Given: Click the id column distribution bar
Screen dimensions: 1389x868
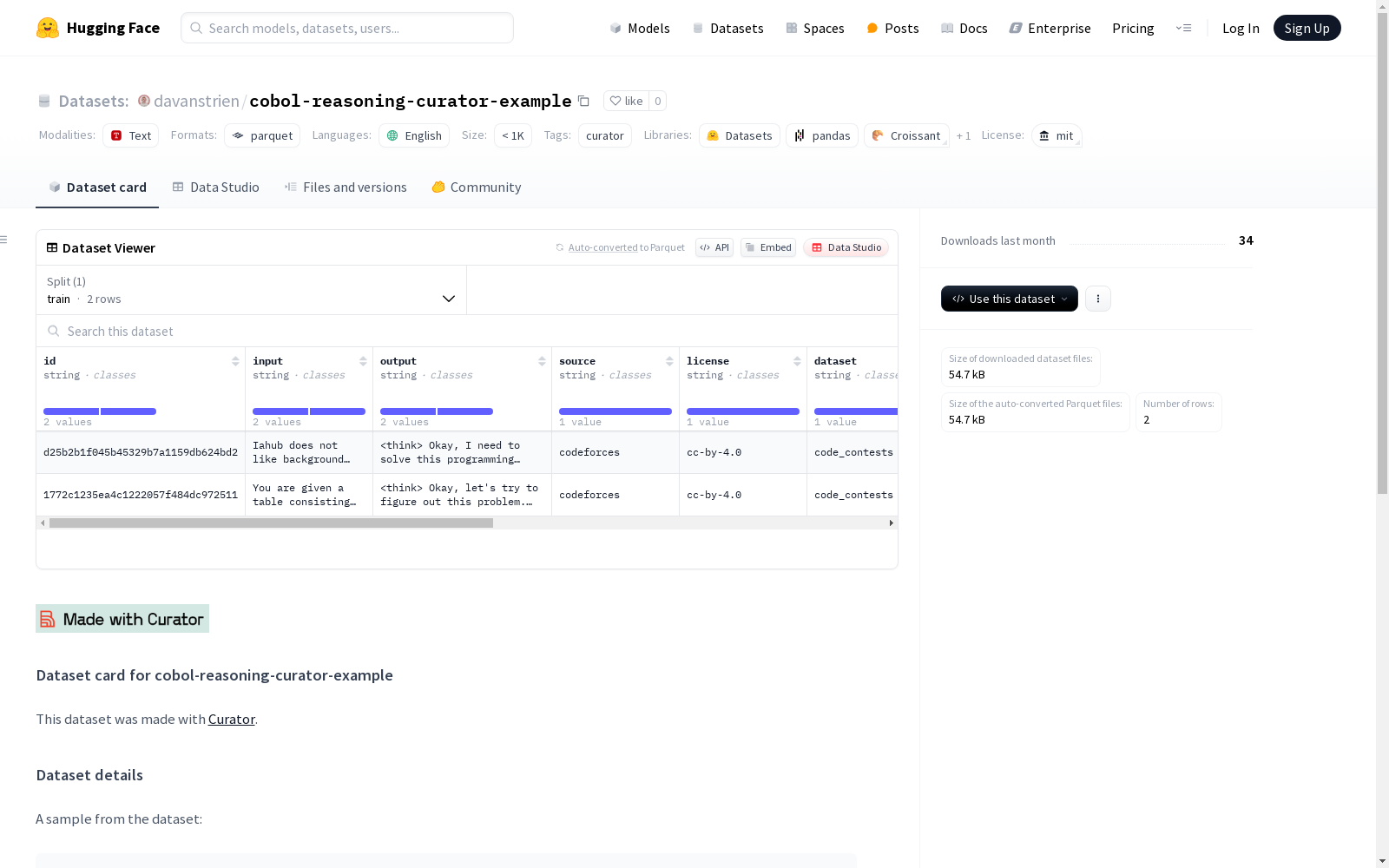Looking at the screenshot, I should coord(100,411).
